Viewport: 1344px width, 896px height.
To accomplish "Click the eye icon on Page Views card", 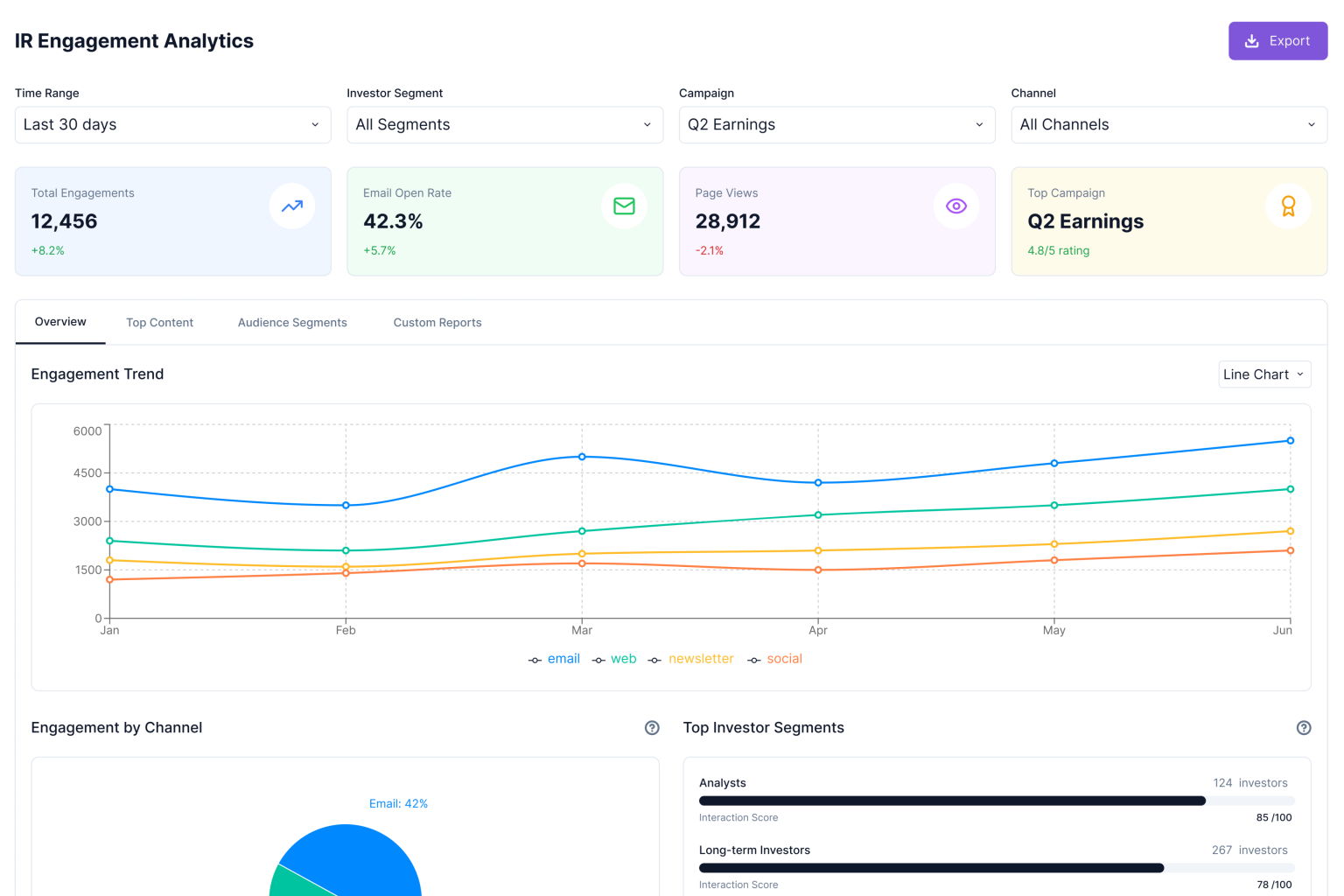I will click(x=955, y=206).
